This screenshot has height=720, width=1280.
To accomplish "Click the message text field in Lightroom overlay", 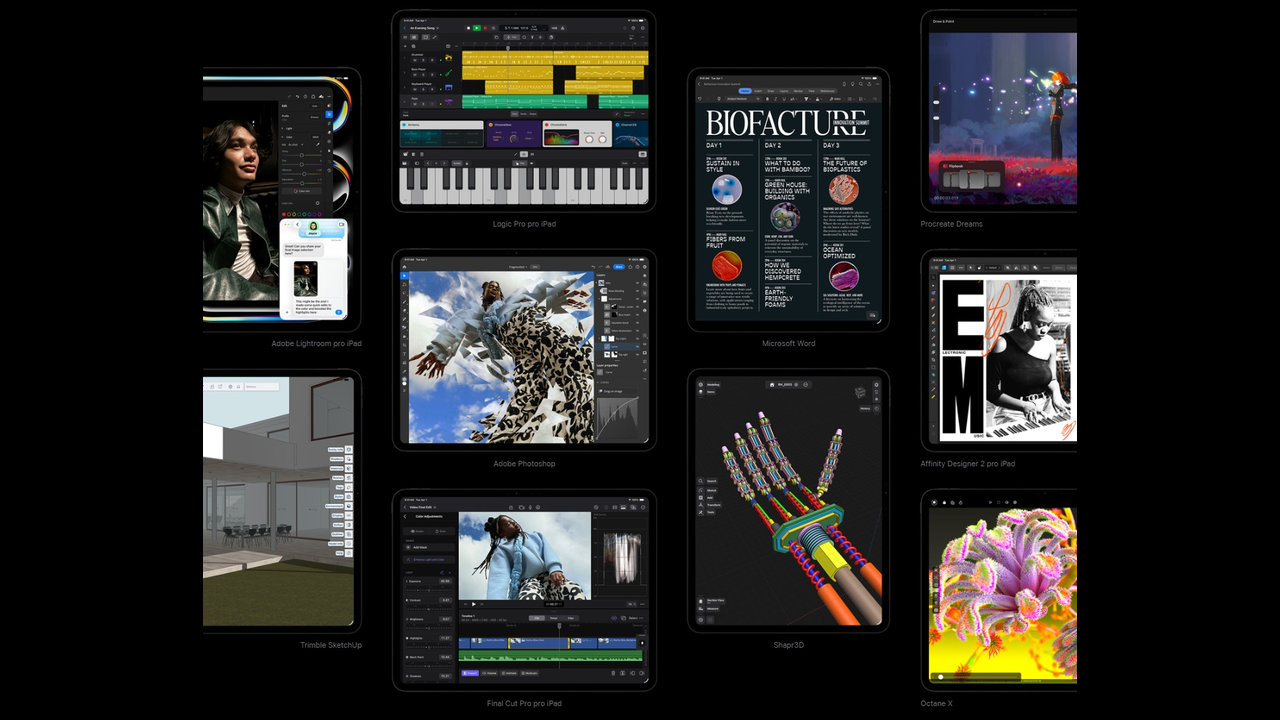I will [x=312, y=313].
